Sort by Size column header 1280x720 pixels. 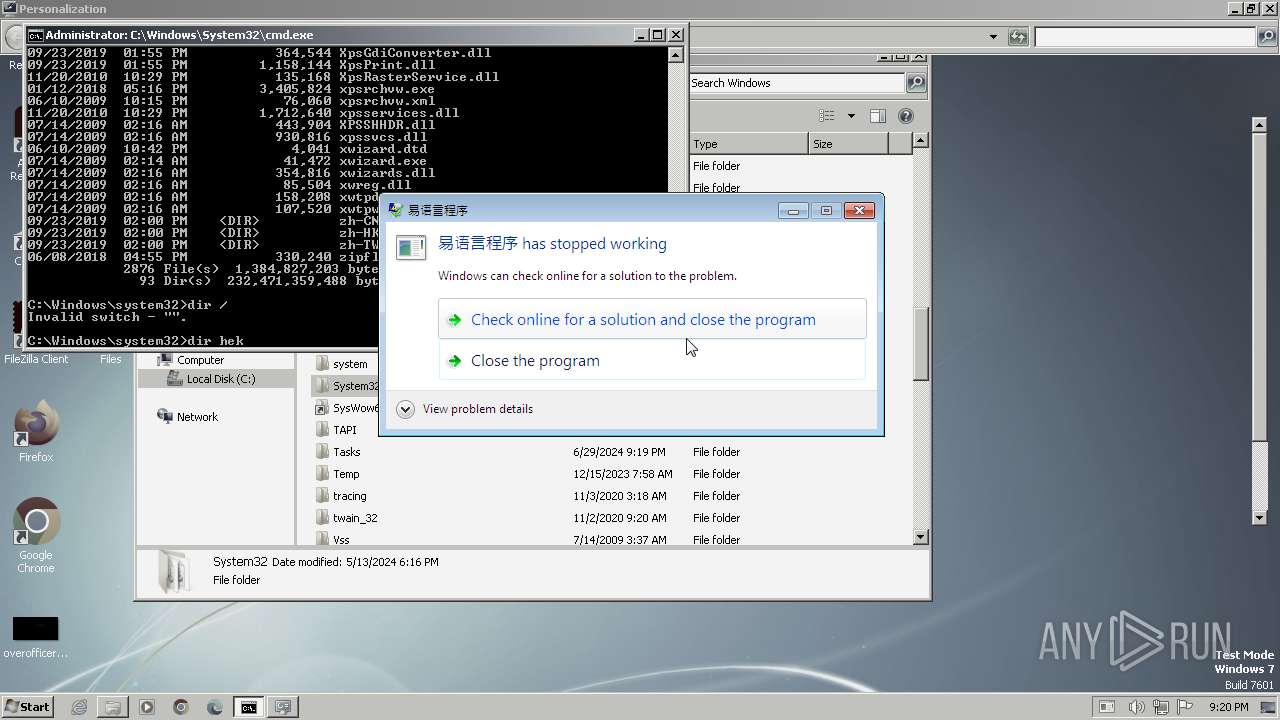point(848,144)
